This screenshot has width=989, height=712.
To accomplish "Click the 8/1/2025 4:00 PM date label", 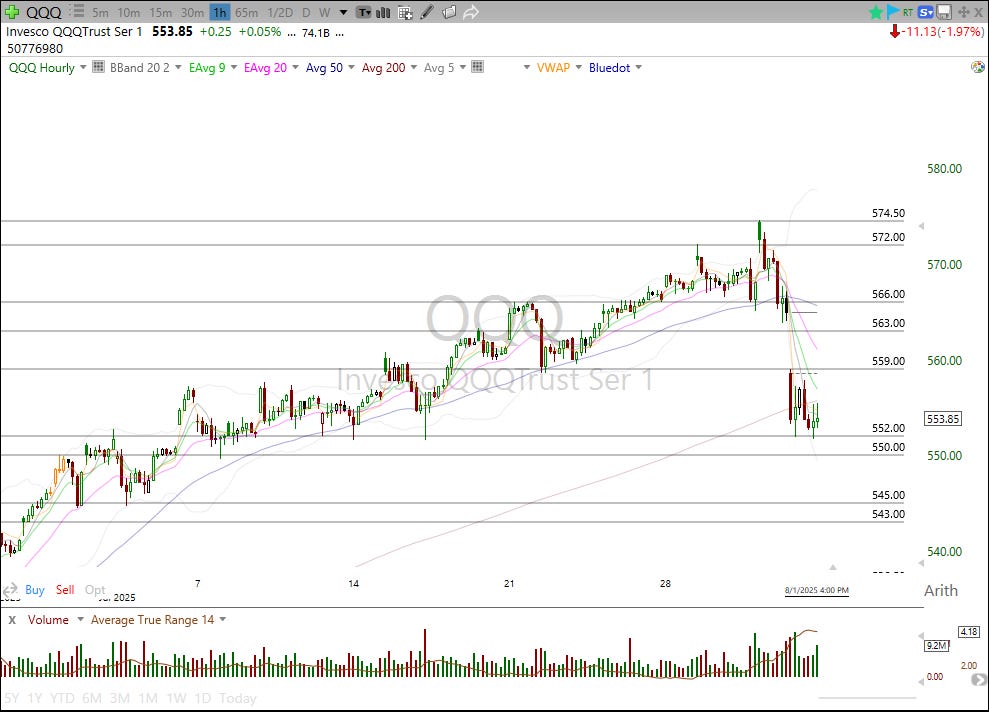I will [x=817, y=590].
